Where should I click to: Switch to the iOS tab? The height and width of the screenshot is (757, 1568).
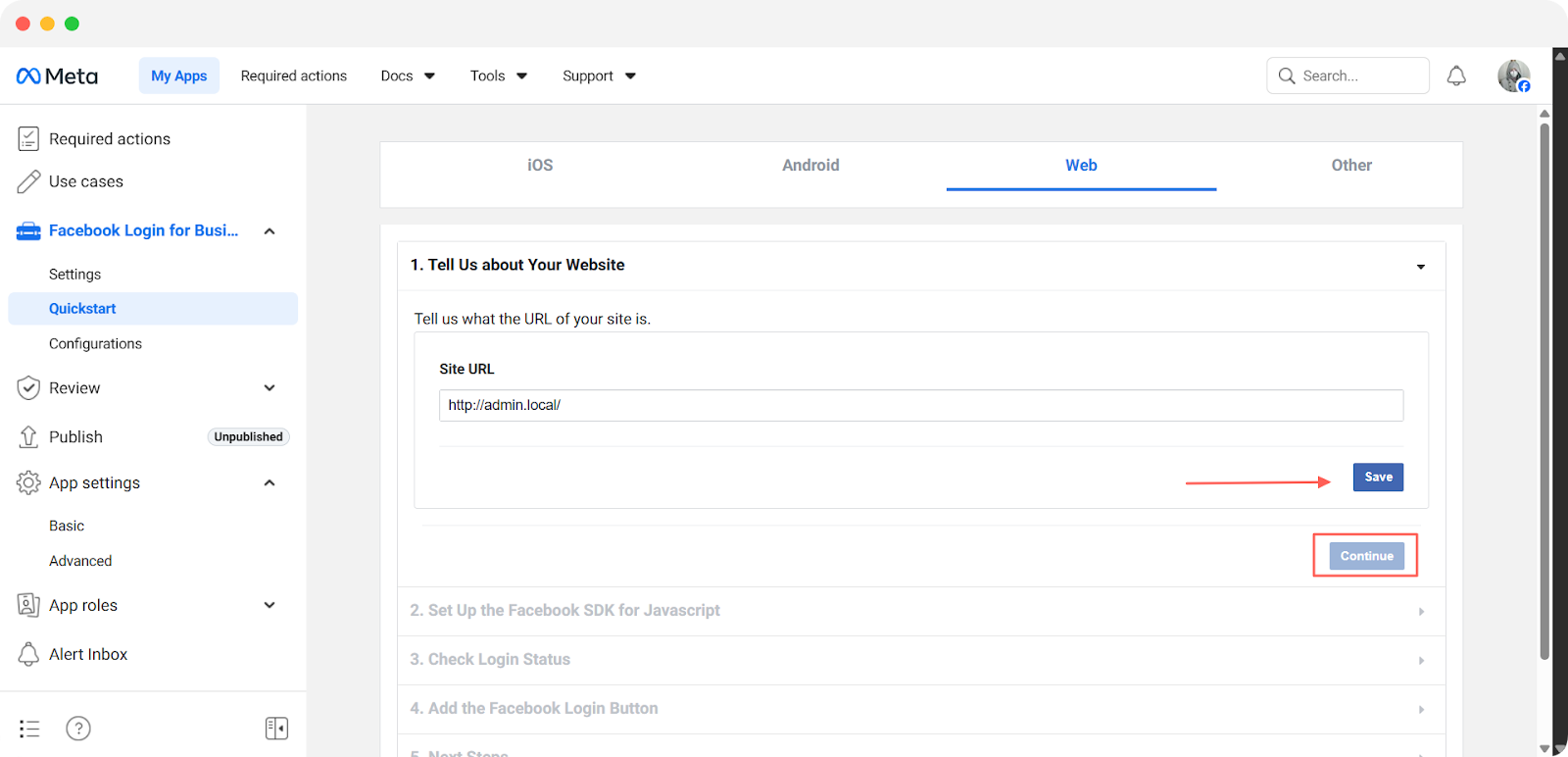[x=540, y=166]
